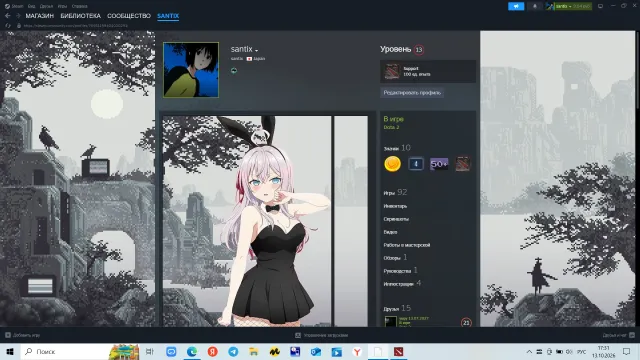Select the badge icon showing number 4
Screen dimensions: 640x360
pos(416,164)
